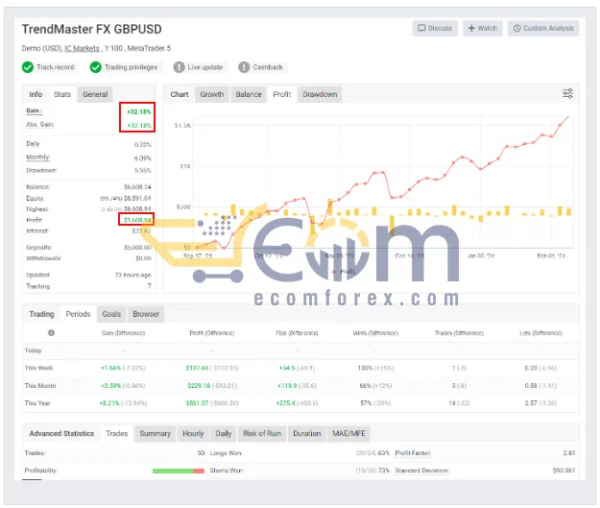Click the Profitability green-red bar
The height and width of the screenshot is (508, 600).
(178, 471)
